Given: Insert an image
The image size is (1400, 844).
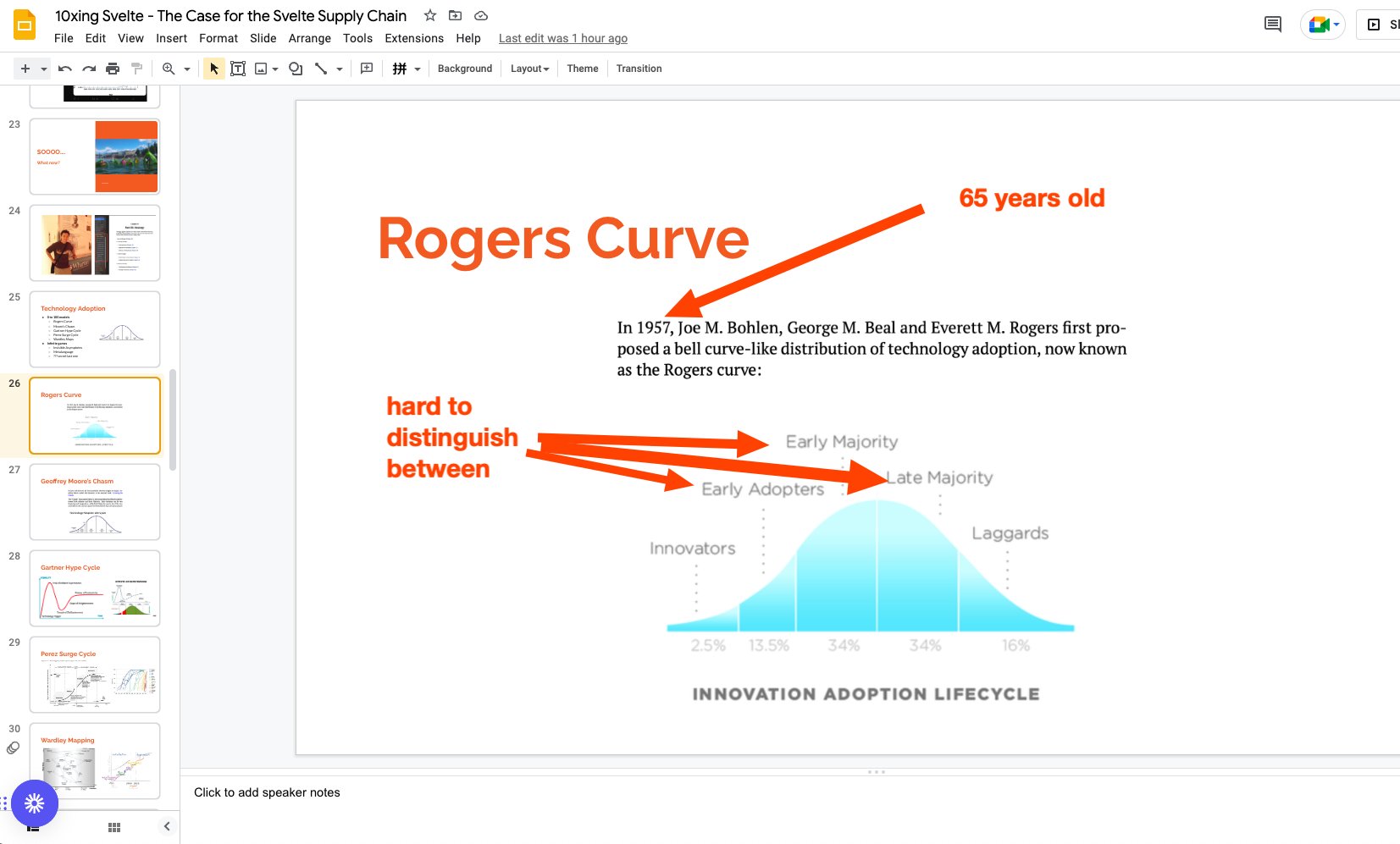Looking at the screenshot, I should (262, 69).
